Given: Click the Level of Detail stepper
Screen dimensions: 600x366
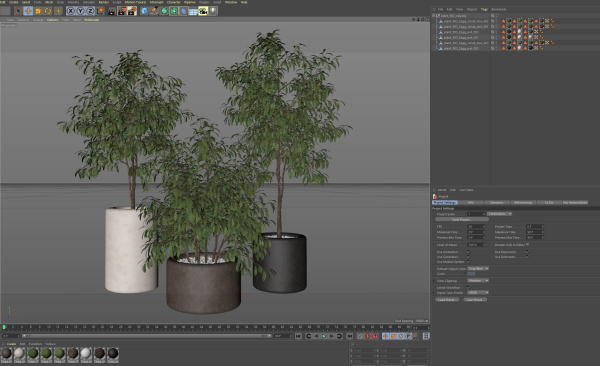Looking at the screenshot, I should click(x=484, y=245).
